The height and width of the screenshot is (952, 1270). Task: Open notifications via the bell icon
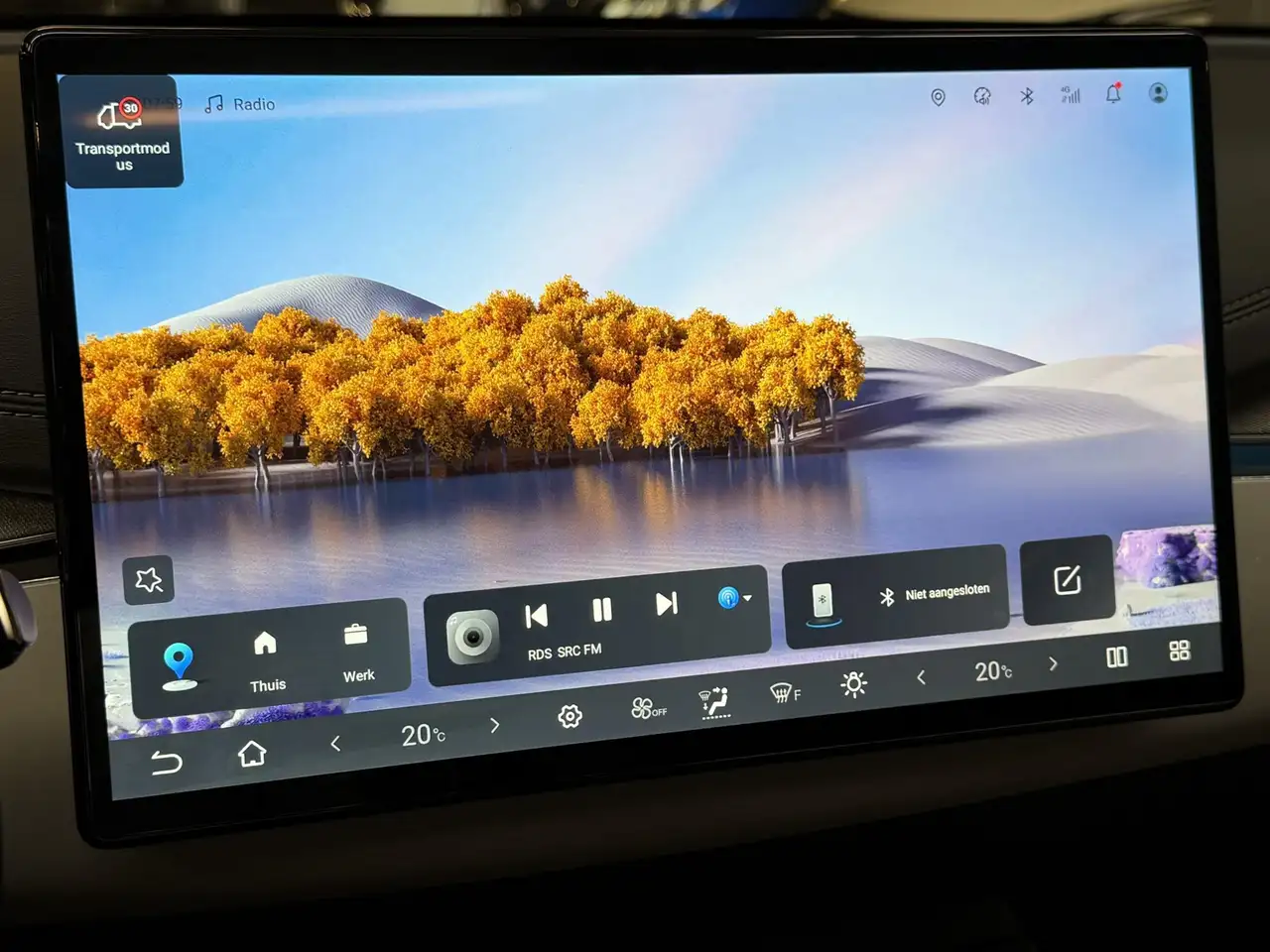(x=1114, y=93)
